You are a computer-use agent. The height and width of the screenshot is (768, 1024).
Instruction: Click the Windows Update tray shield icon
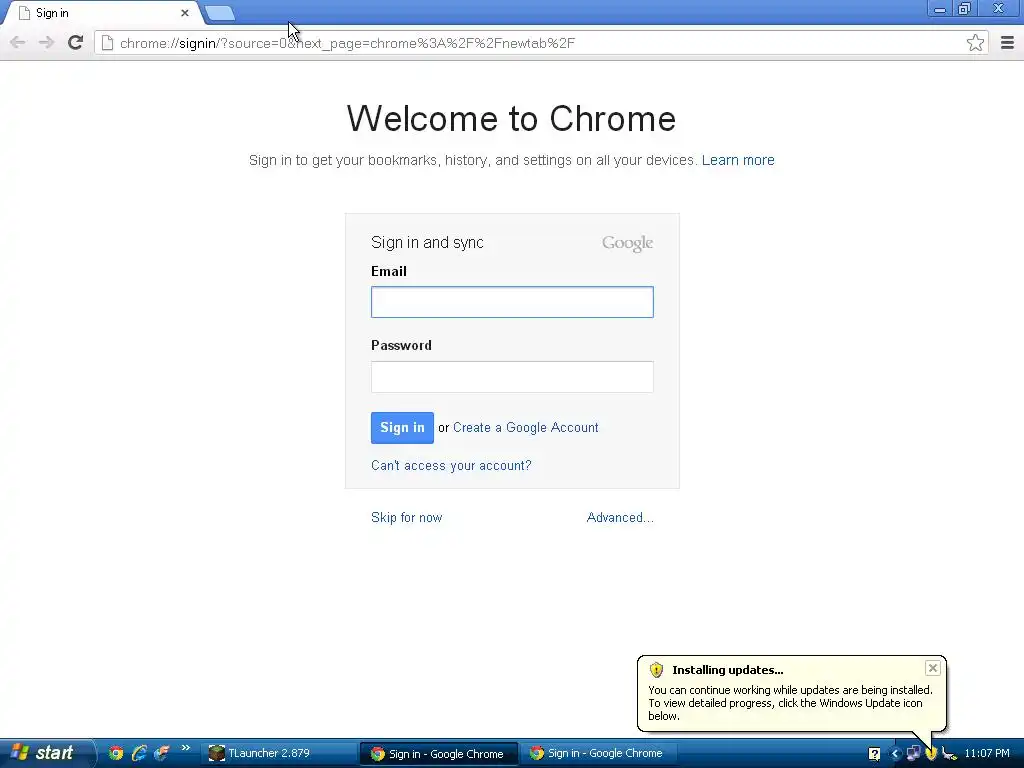(x=931, y=754)
